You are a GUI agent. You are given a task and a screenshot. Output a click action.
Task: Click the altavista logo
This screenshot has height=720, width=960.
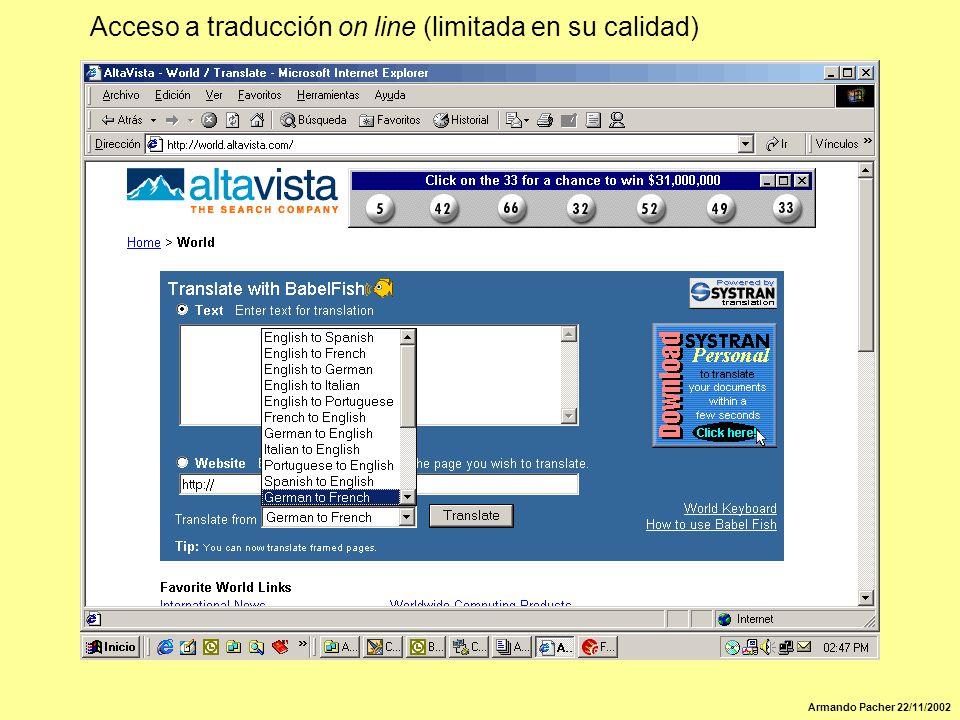(x=233, y=190)
